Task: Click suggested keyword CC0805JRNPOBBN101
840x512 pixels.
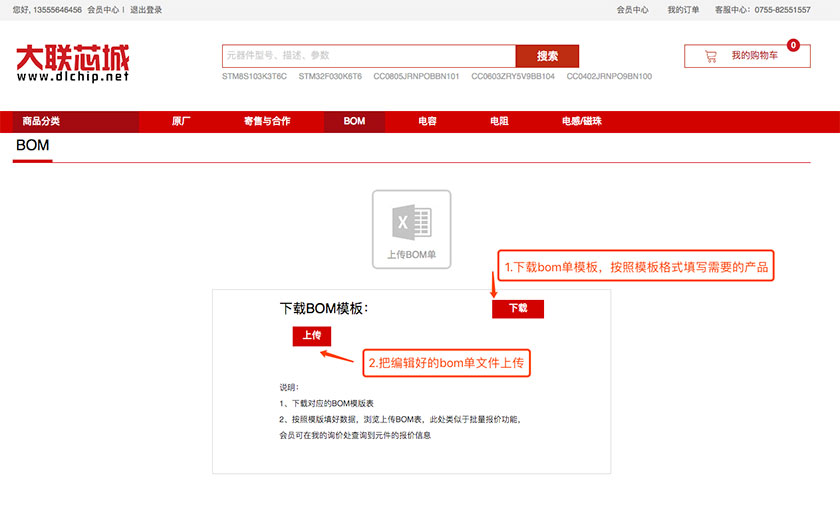Action: pos(416,76)
